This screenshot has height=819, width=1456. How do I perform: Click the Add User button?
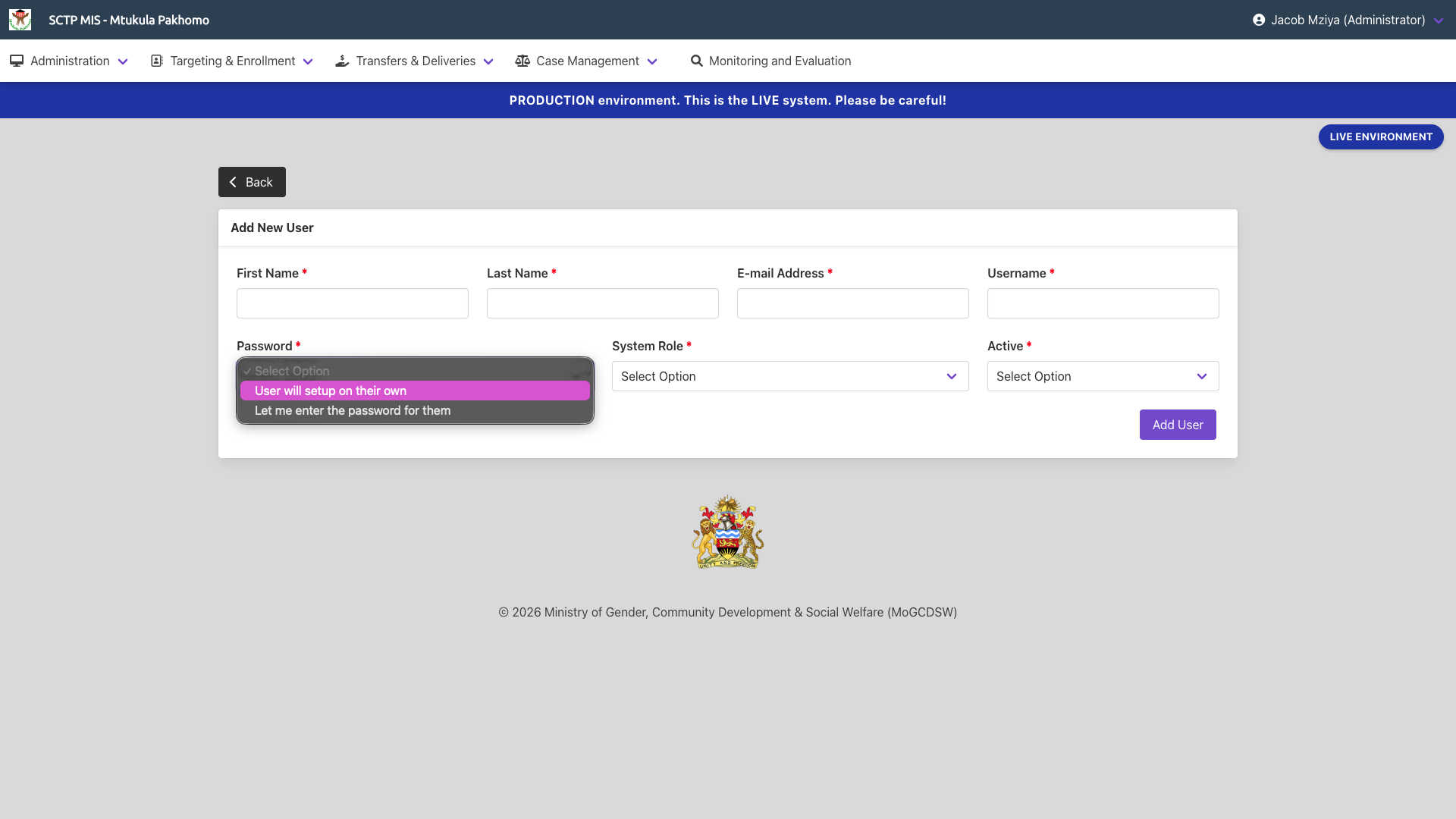tap(1177, 425)
